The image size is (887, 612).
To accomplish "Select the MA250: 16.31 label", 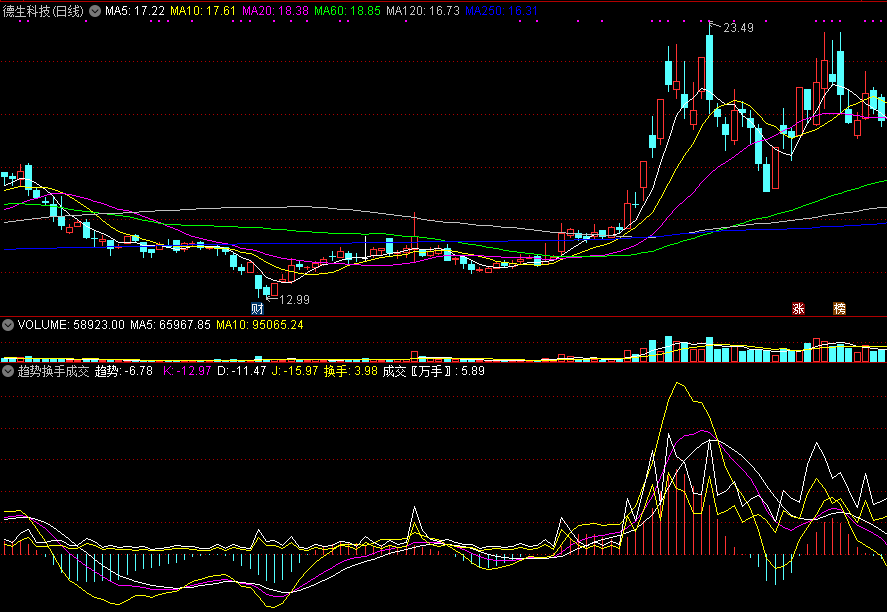I will tap(501, 11).
